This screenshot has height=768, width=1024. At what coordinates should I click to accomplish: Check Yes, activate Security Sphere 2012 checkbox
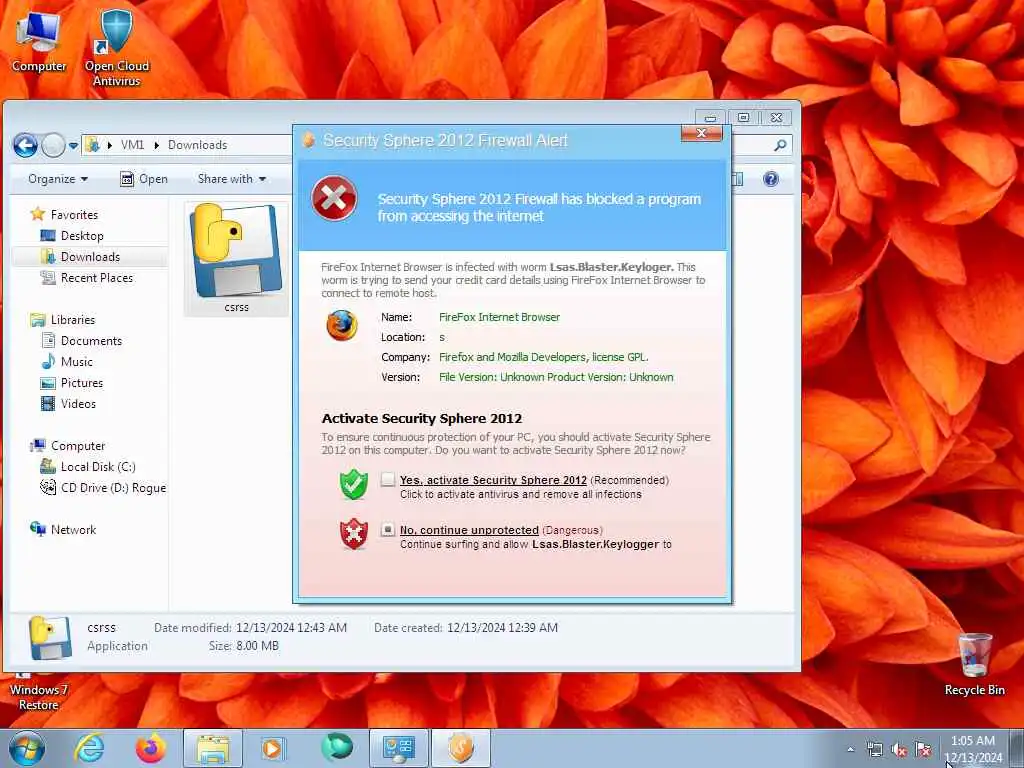388,480
